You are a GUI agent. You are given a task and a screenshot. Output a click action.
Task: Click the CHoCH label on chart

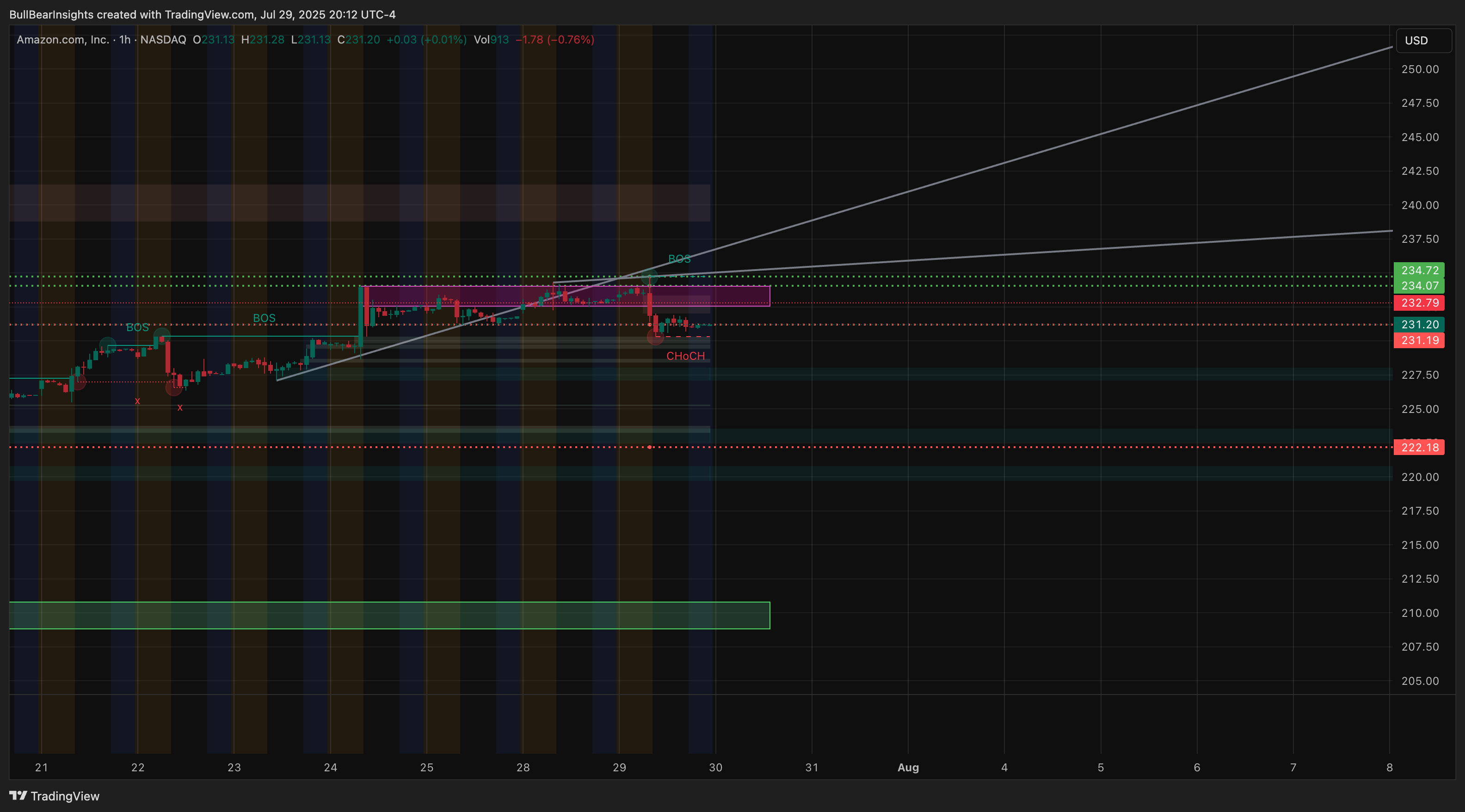(685, 356)
